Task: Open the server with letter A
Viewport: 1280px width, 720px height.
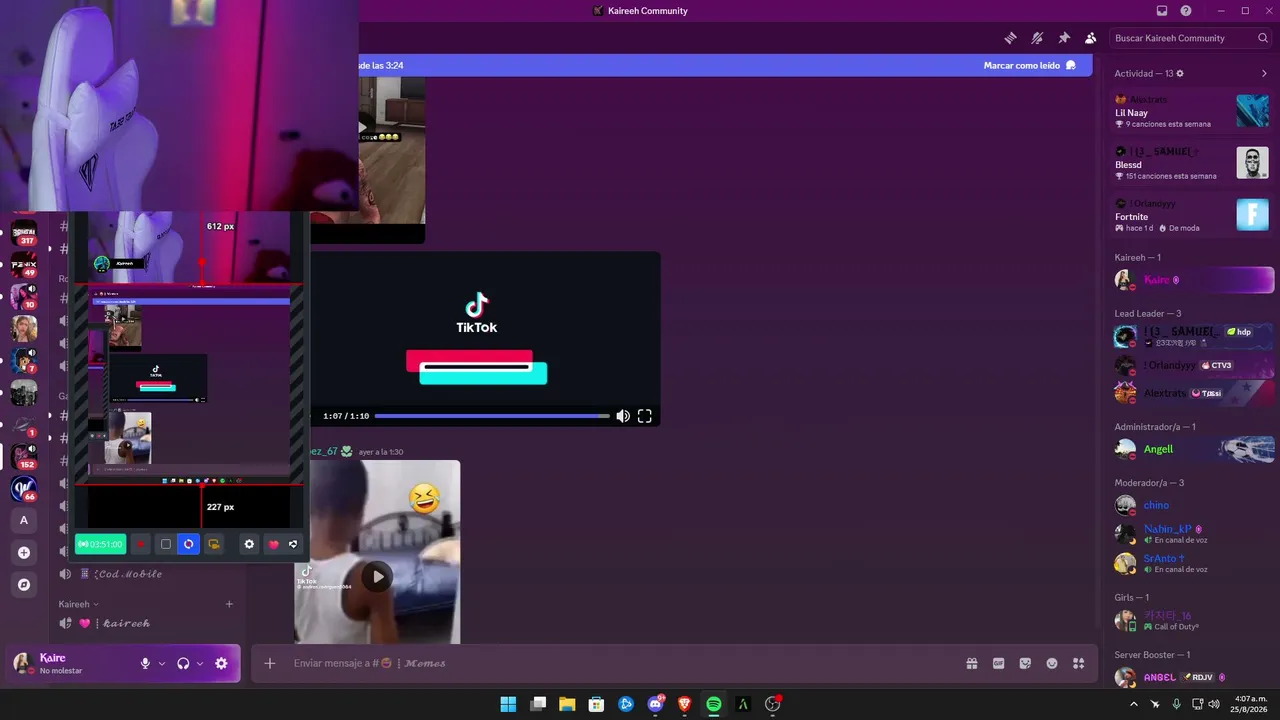Action: pos(24,520)
